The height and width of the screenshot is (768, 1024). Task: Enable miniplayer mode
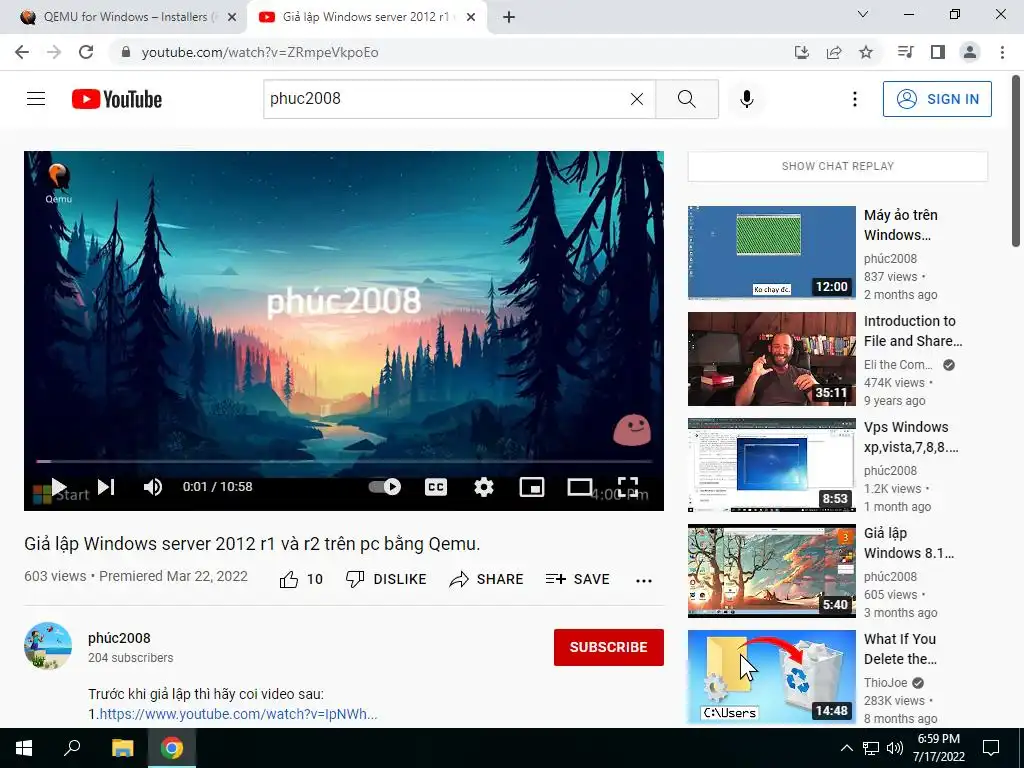point(532,487)
